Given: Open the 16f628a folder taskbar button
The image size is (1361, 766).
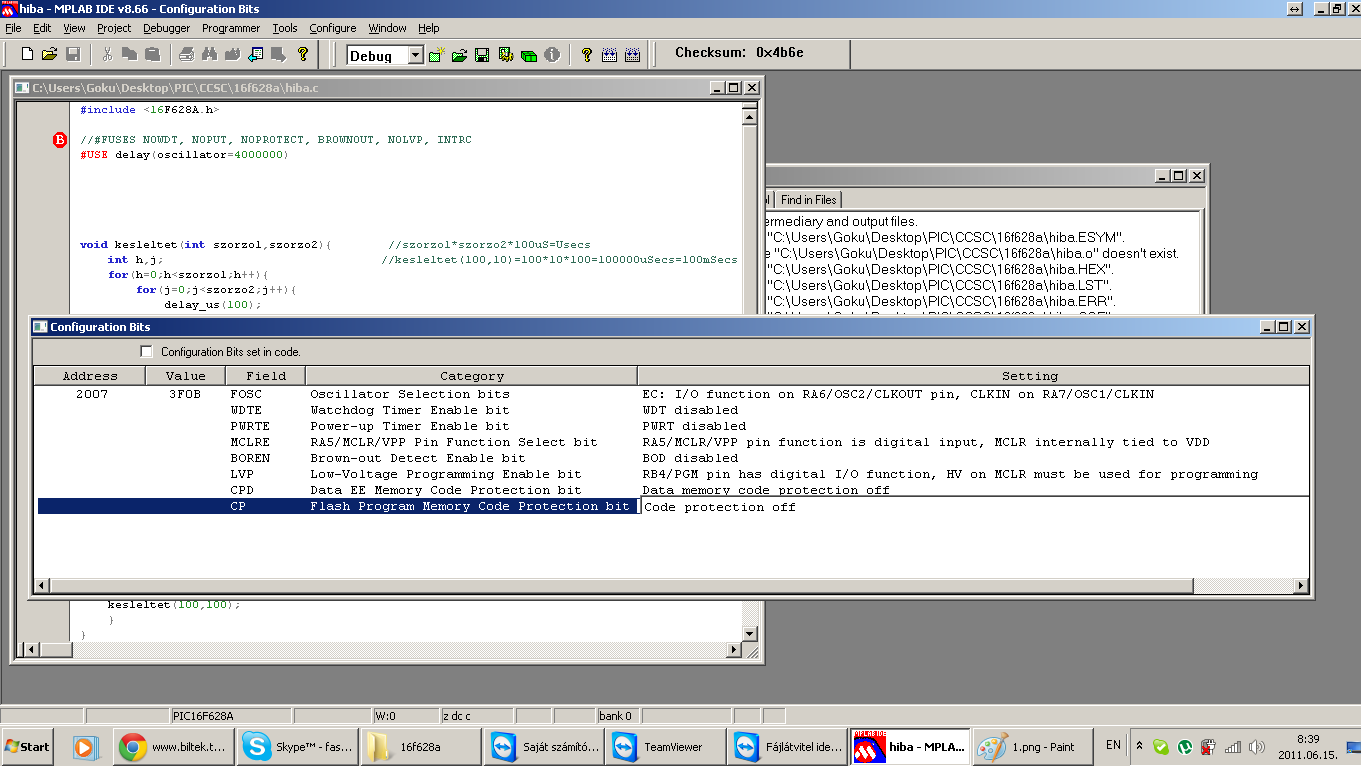Looking at the screenshot, I should (422, 746).
